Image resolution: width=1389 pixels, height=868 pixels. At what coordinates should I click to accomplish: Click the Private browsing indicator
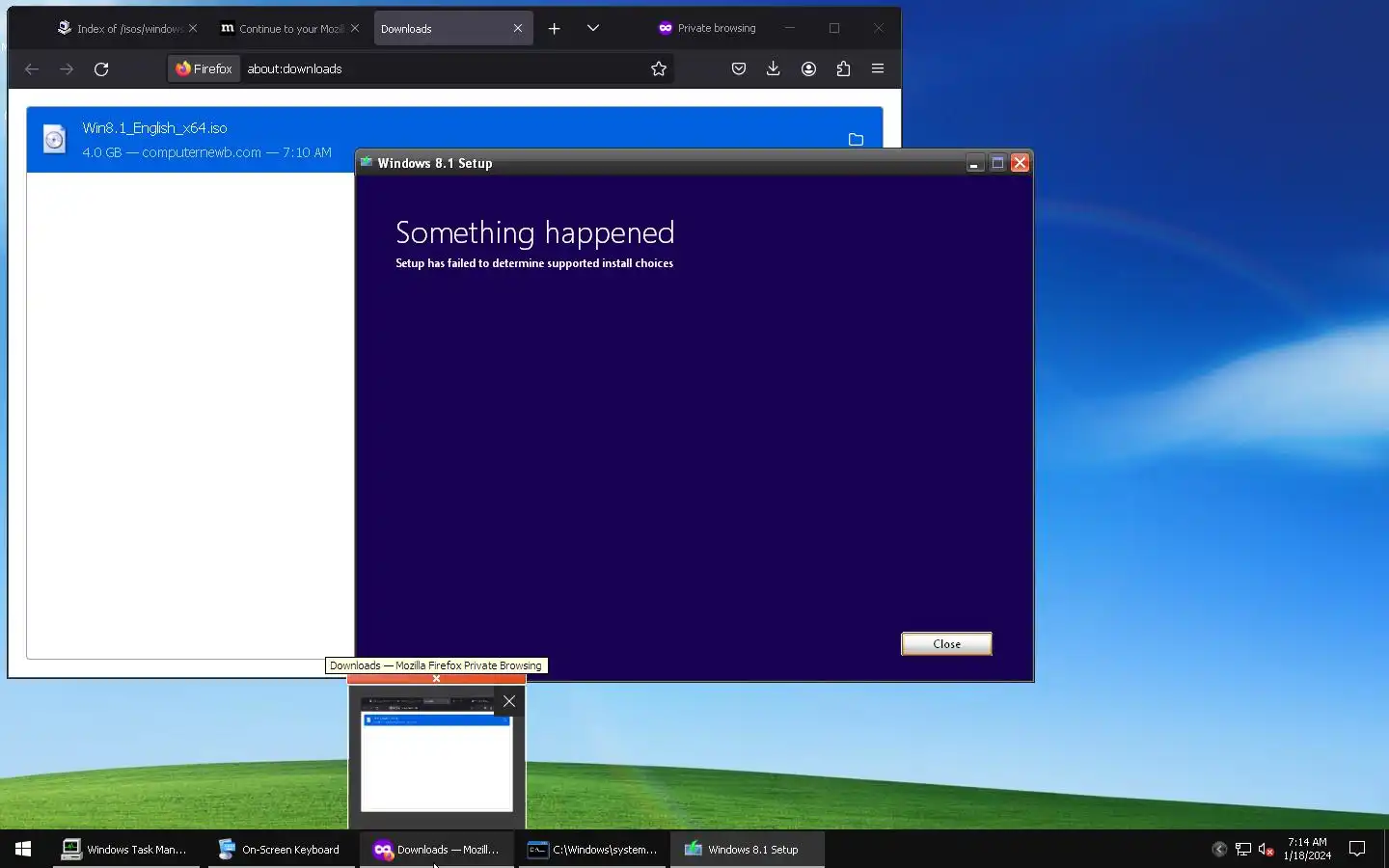(x=707, y=28)
